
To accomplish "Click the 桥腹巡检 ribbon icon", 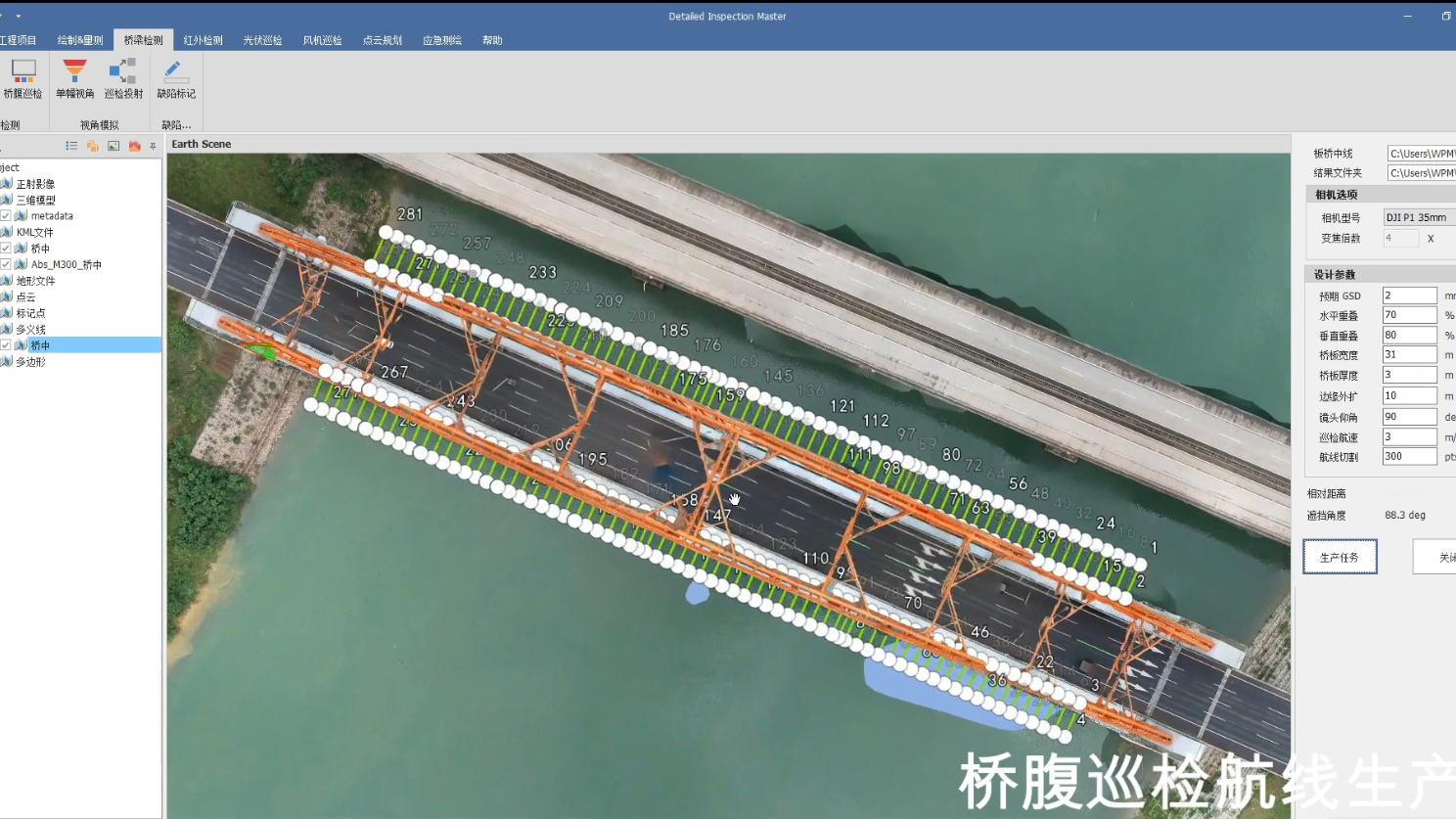I will [23, 78].
